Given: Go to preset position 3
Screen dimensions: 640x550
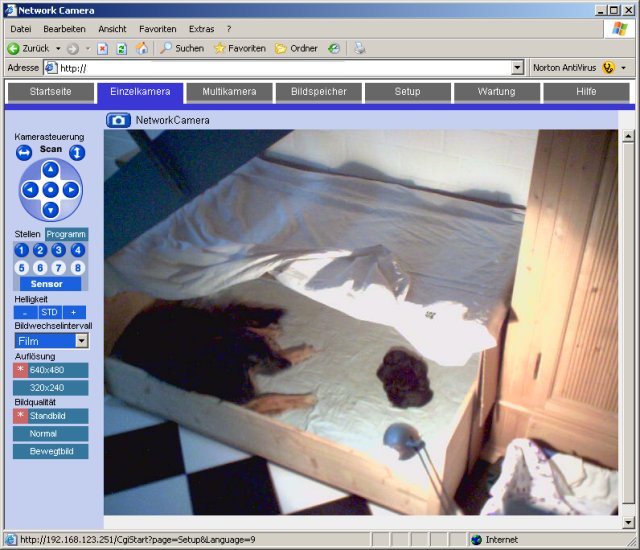Looking at the screenshot, I should [59, 250].
